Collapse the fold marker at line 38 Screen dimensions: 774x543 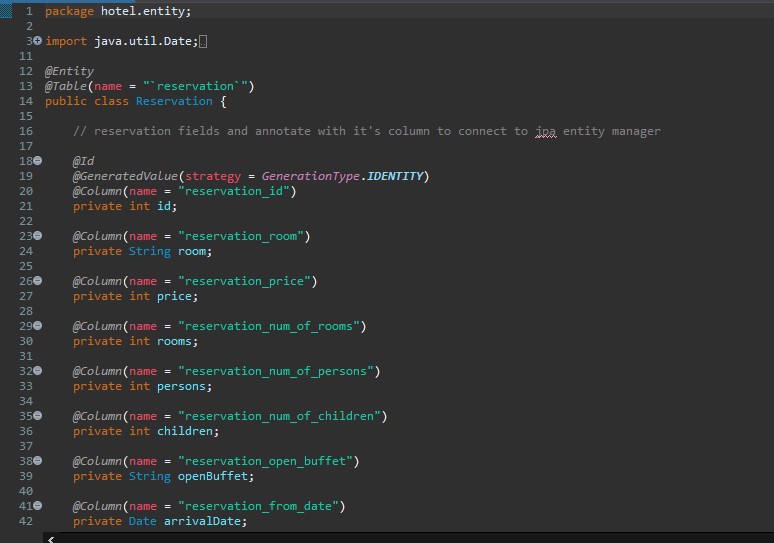click(x=38, y=460)
